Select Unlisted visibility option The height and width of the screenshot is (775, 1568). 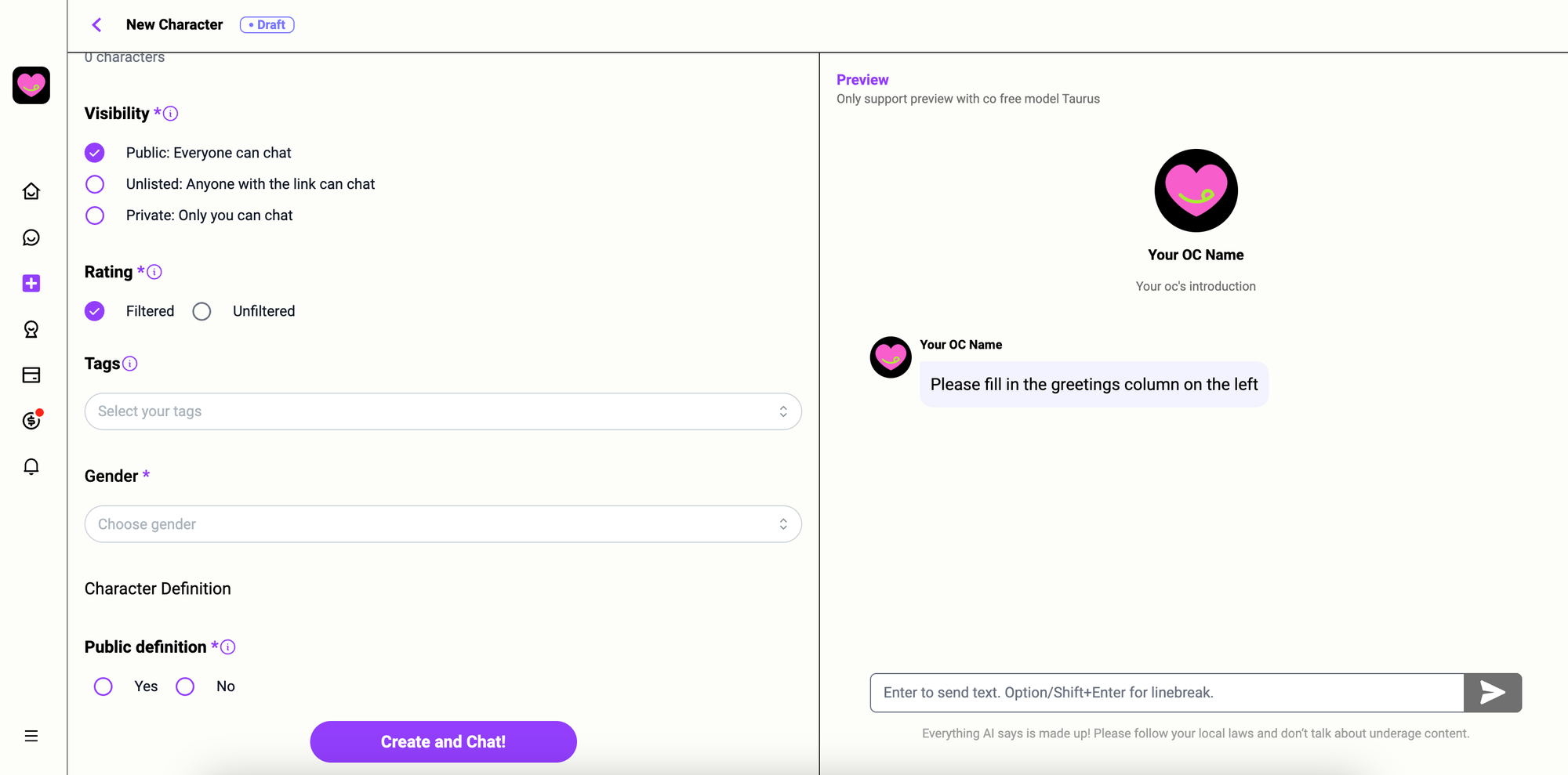[95, 184]
